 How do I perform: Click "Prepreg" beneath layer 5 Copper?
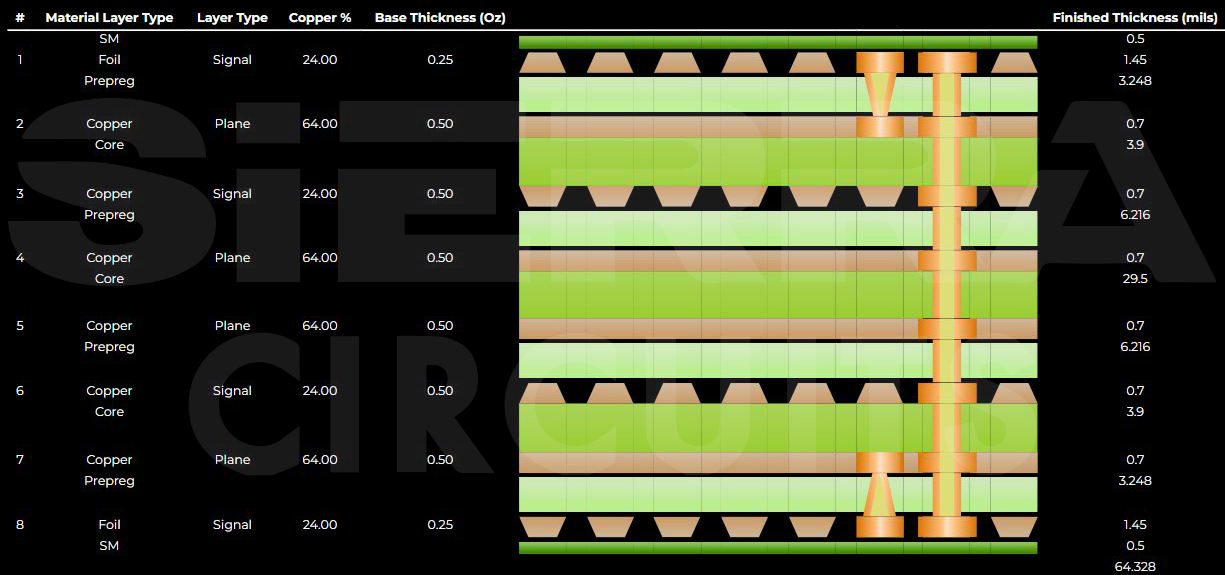pyautogui.click(x=109, y=347)
